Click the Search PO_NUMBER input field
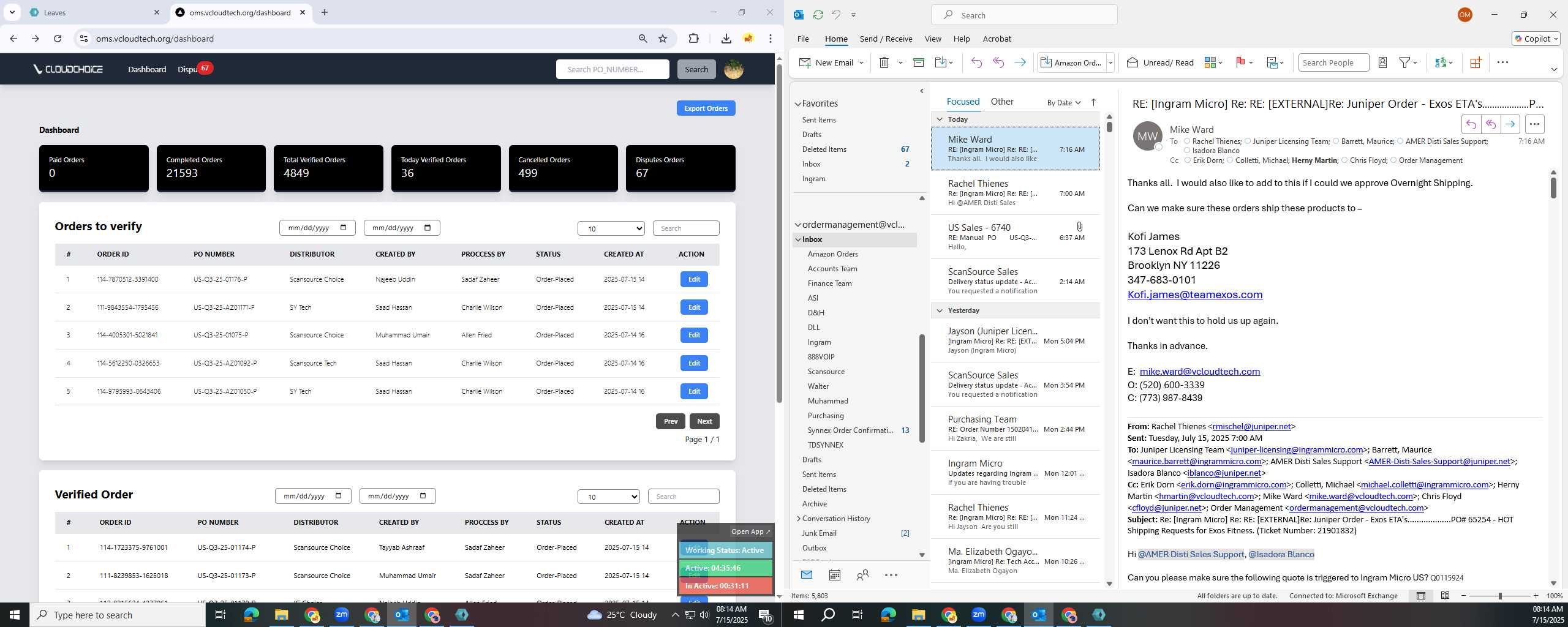 coord(612,69)
